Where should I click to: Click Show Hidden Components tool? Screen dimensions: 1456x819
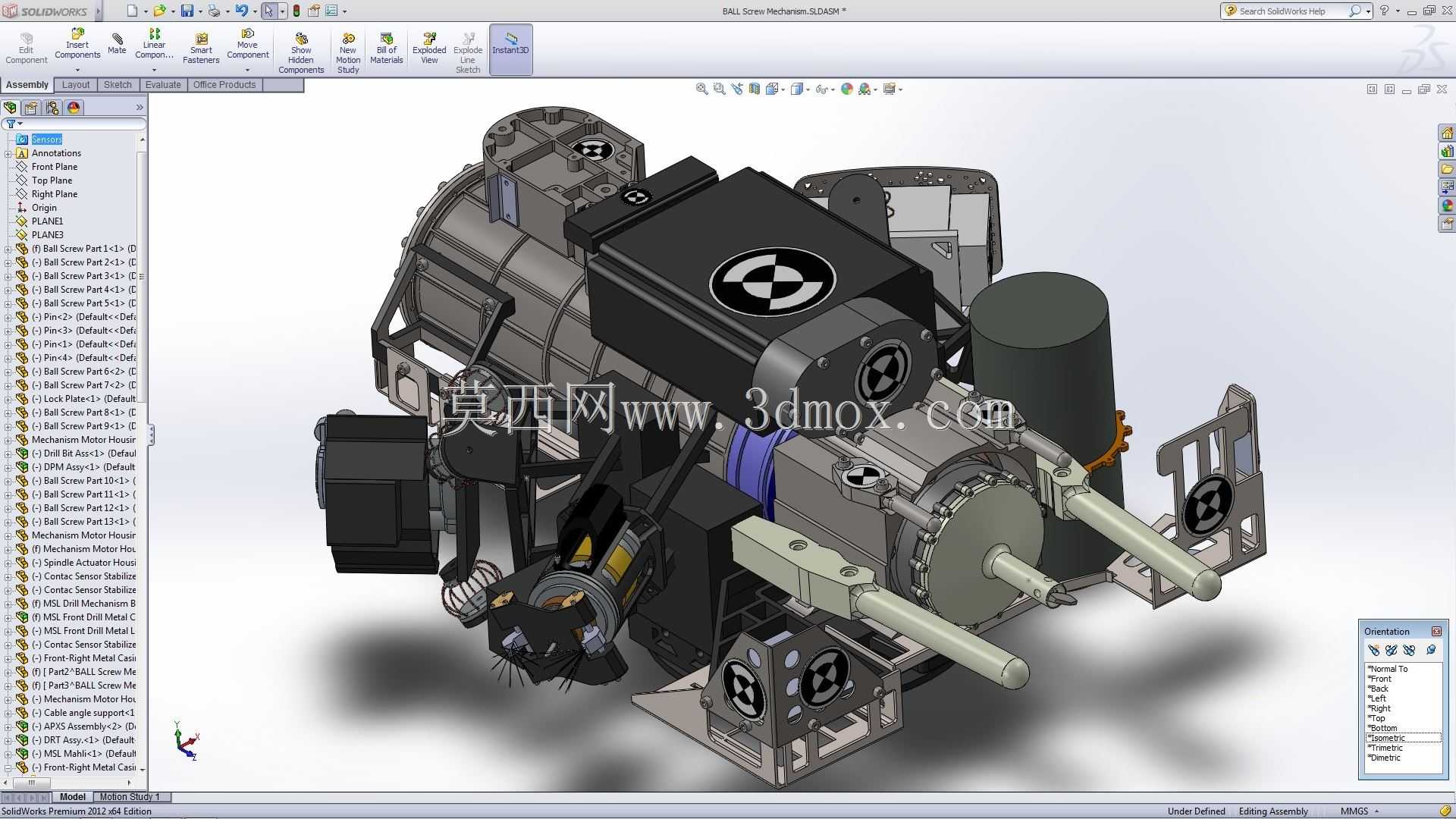pos(301,53)
